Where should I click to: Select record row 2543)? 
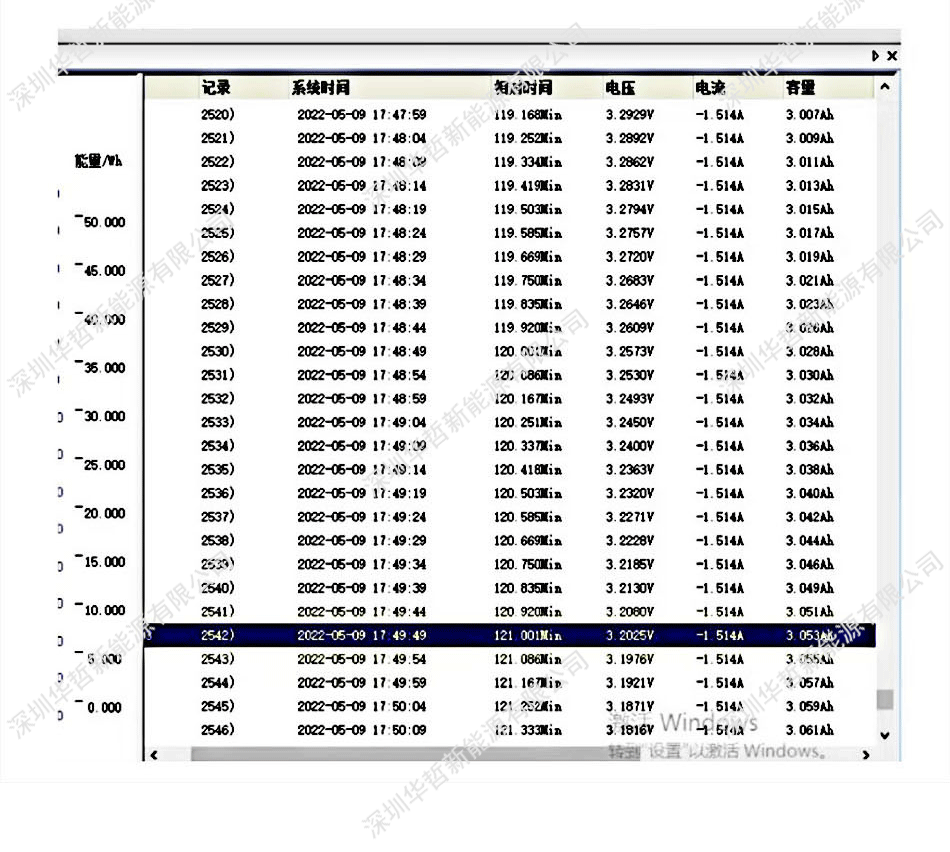pyautogui.click(x=510, y=659)
